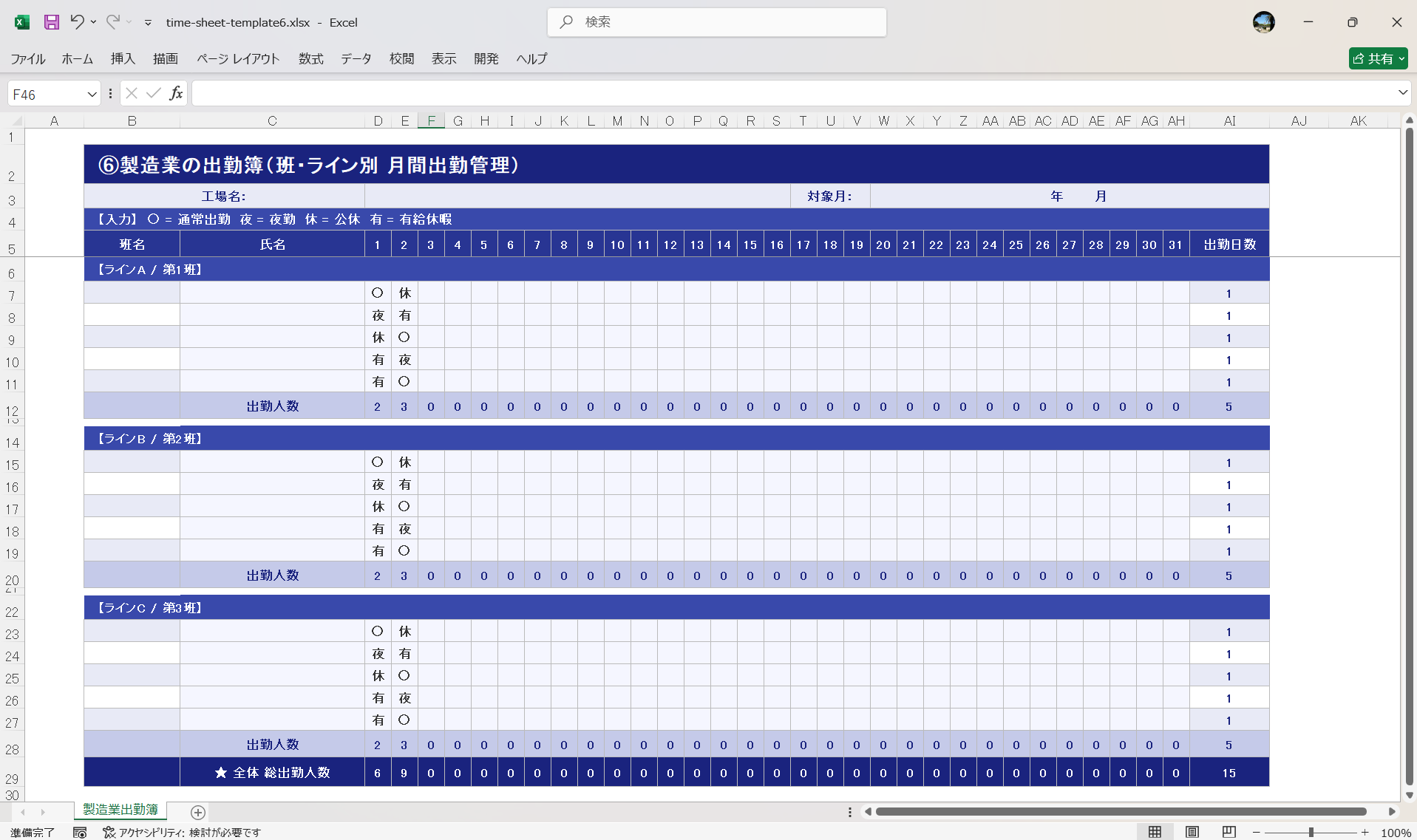Click the total value 15 cell
This screenshot has width=1417, height=840.
(1229, 773)
